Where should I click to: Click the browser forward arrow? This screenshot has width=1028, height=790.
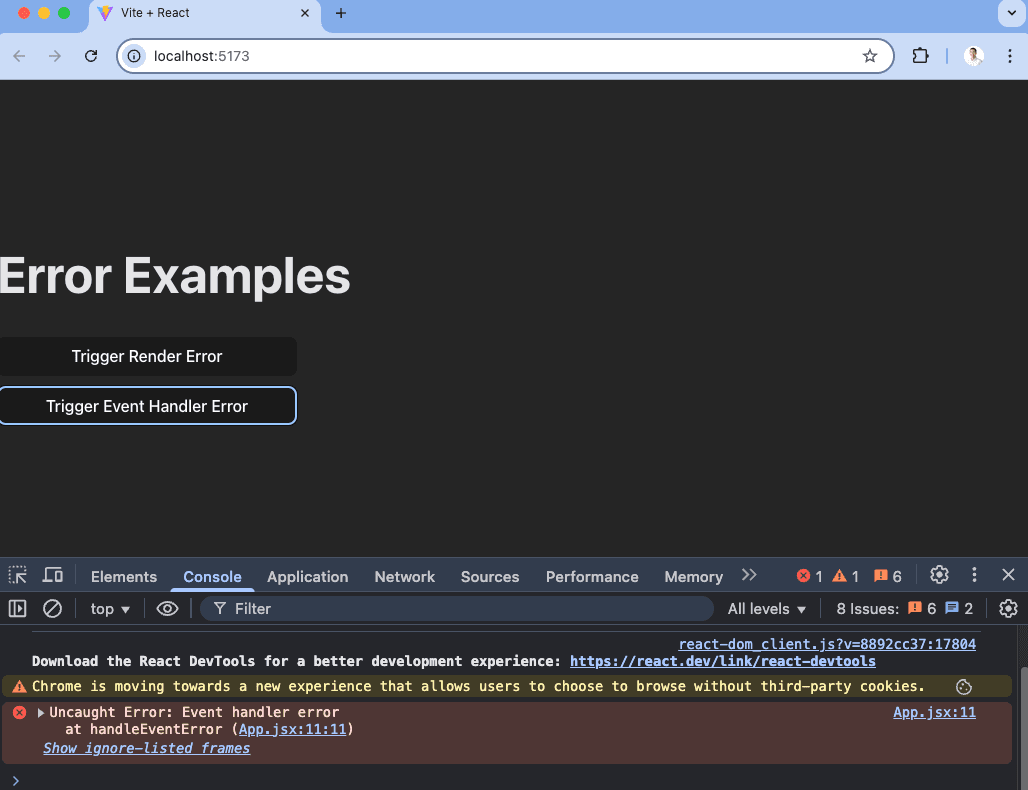[55, 56]
